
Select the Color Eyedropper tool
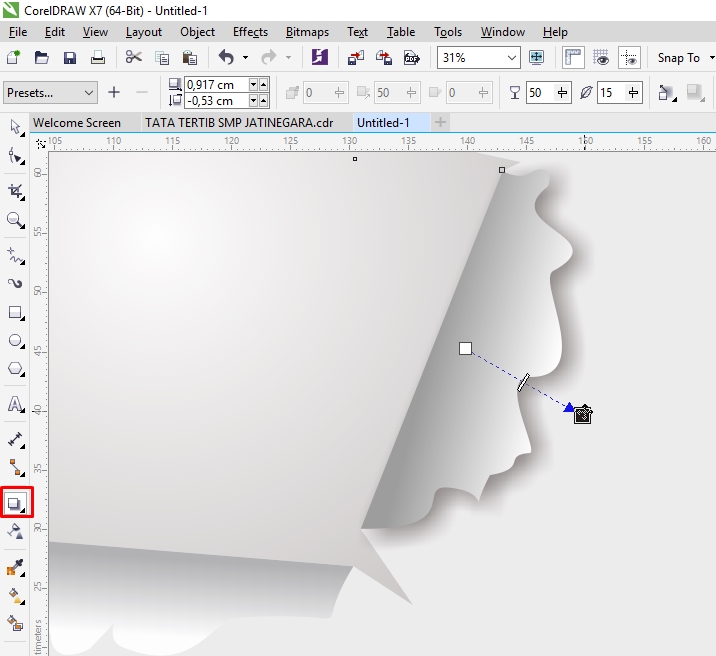[16, 567]
